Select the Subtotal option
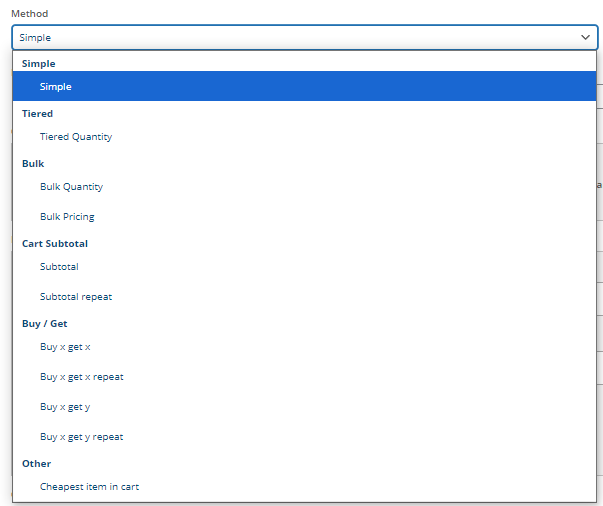The height and width of the screenshot is (506, 603). coord(305,266)
